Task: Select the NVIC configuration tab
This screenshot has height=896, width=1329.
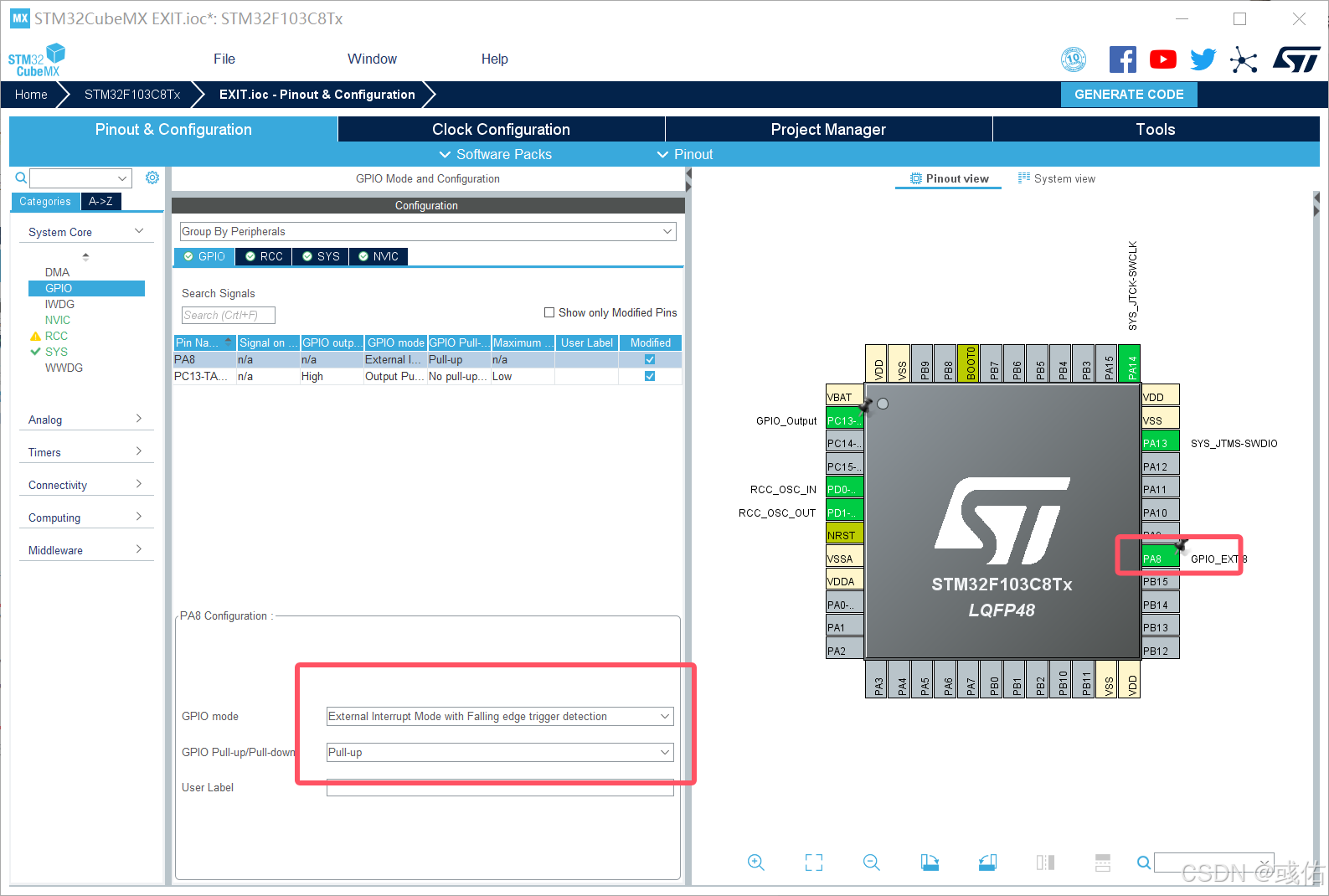Action: click(x=379, y=256)
